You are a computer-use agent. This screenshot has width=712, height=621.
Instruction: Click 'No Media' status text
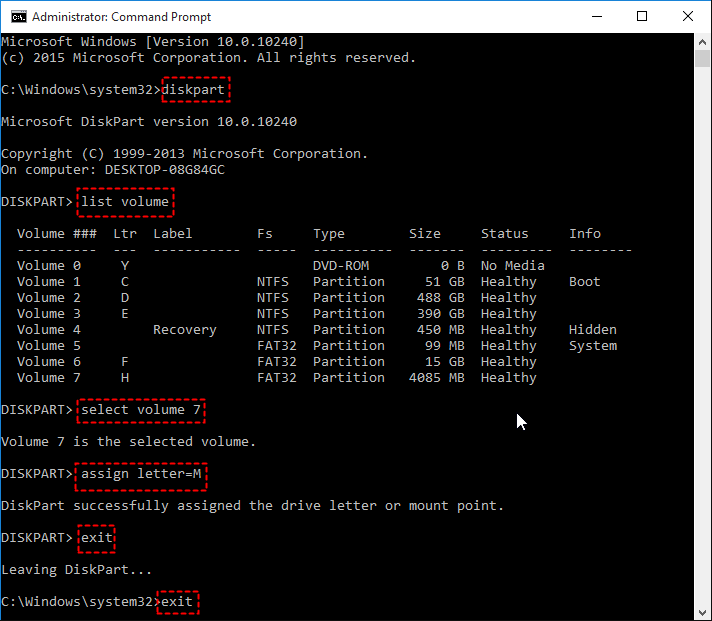pos(513,266)
